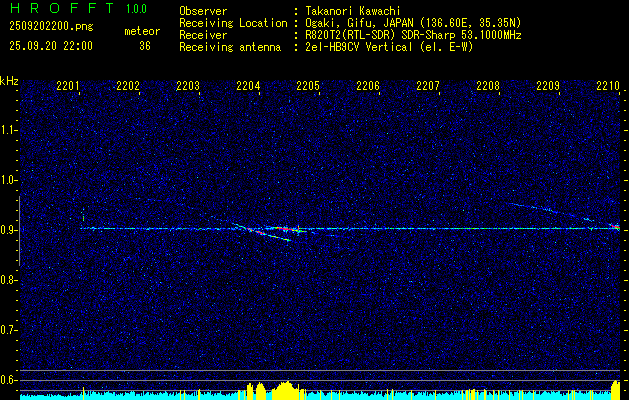Screen dimensions: 629x400
Task: Click the observer name Takanori Kawachi
Action: click(353, 11)
